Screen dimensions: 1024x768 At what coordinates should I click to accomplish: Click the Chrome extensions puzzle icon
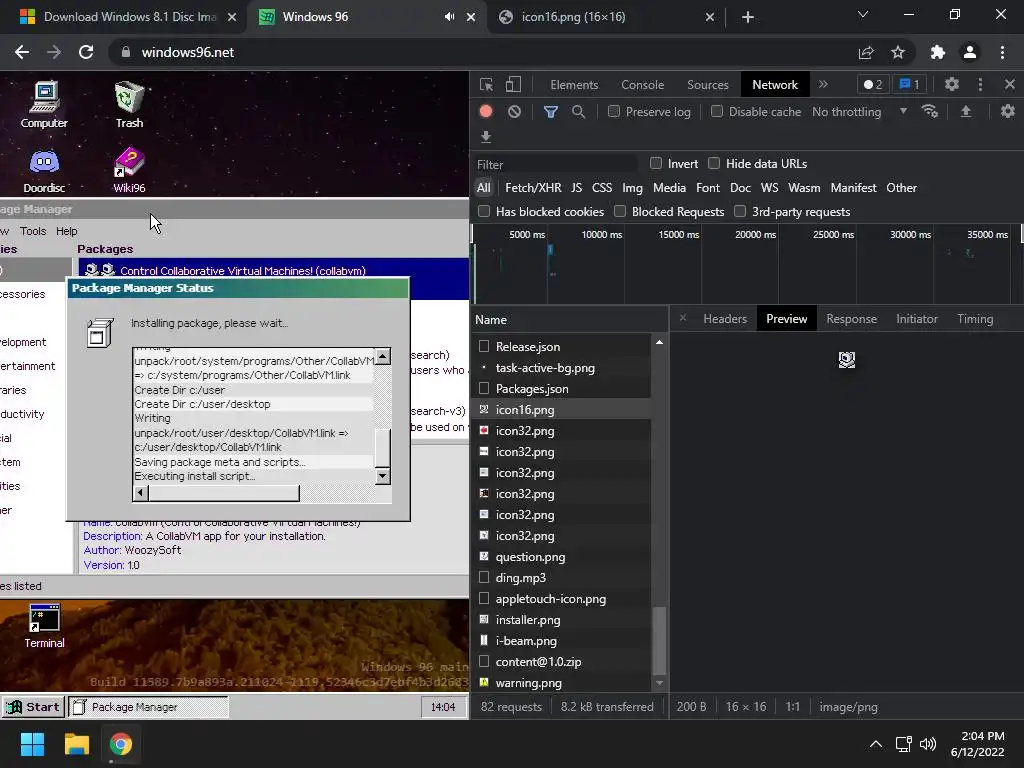tap(938, 52)
